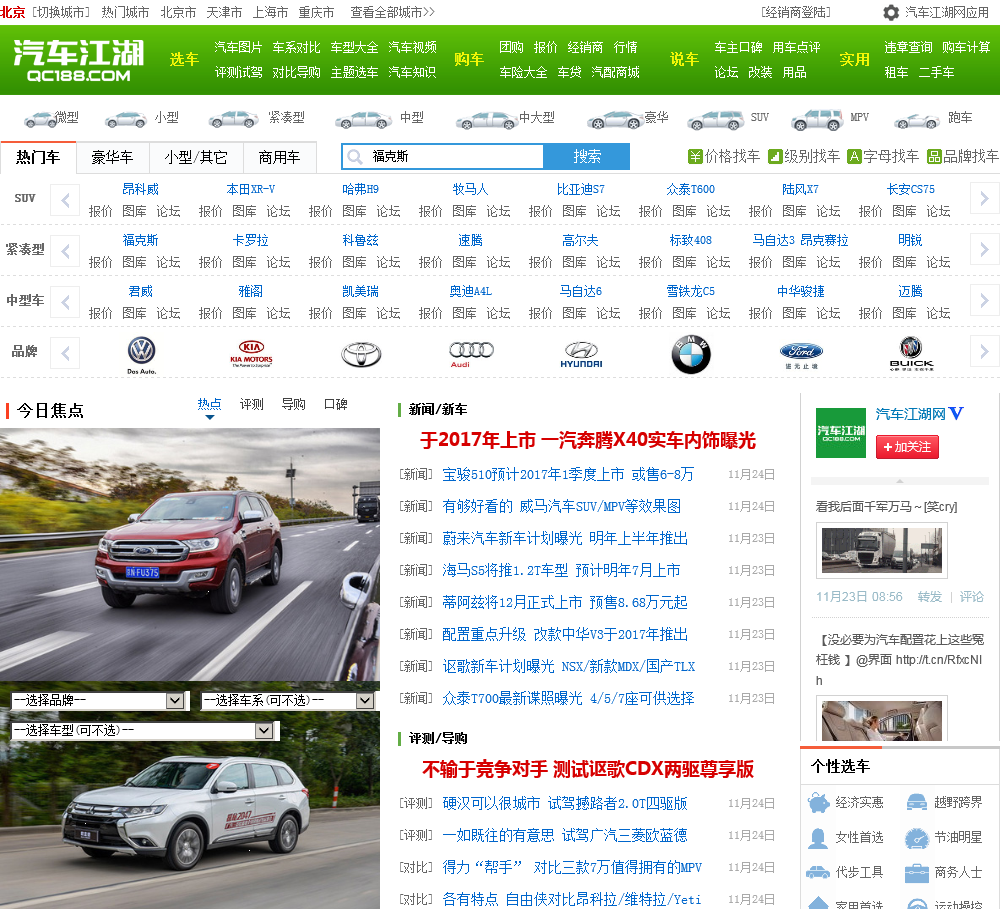Select the 评测 focus tab
The width and height of the screenshot is (1000, 909).
pyautogui.click(x=251, y=404)
